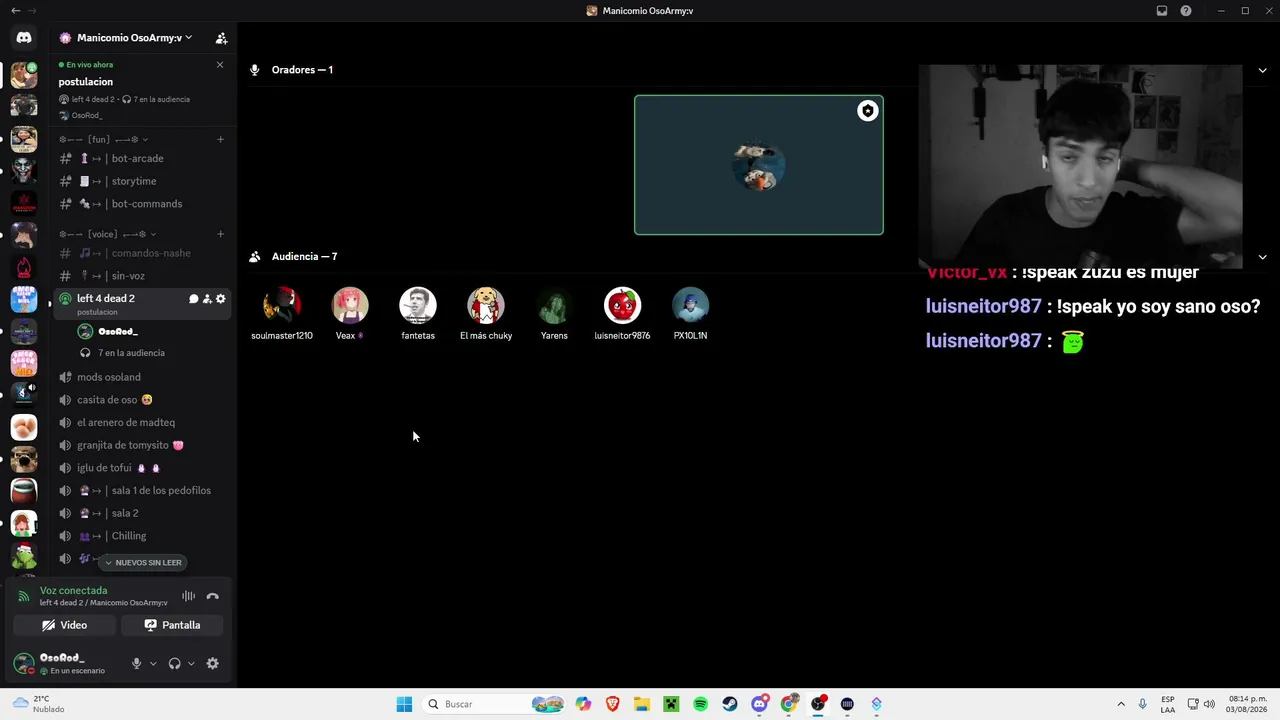
Task: Join granjita de tomysito voice channel
Action: pyautogui.click(x=142, y=445)
